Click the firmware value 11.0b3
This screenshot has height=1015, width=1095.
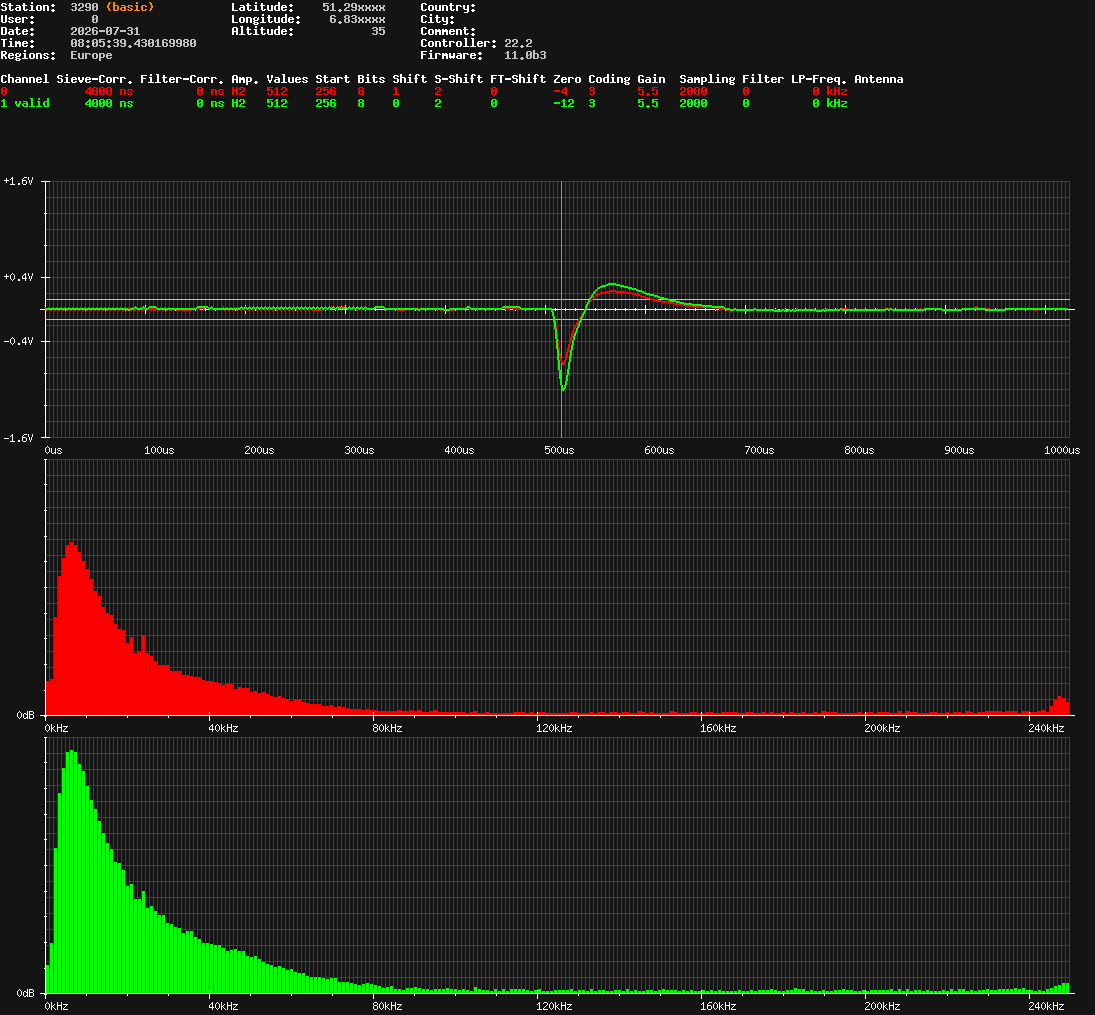525,55
